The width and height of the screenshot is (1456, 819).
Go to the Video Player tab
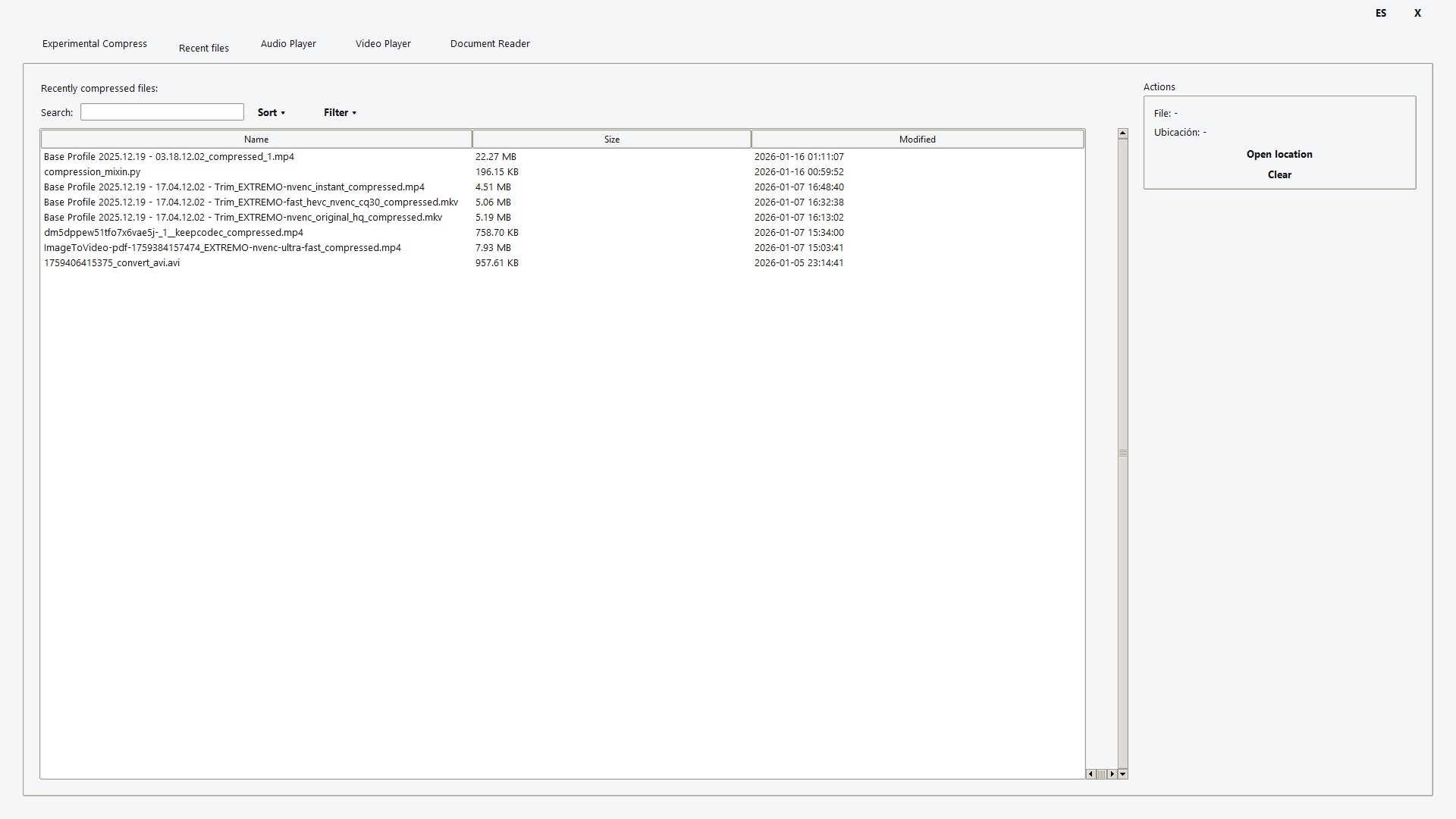point(383,43)
